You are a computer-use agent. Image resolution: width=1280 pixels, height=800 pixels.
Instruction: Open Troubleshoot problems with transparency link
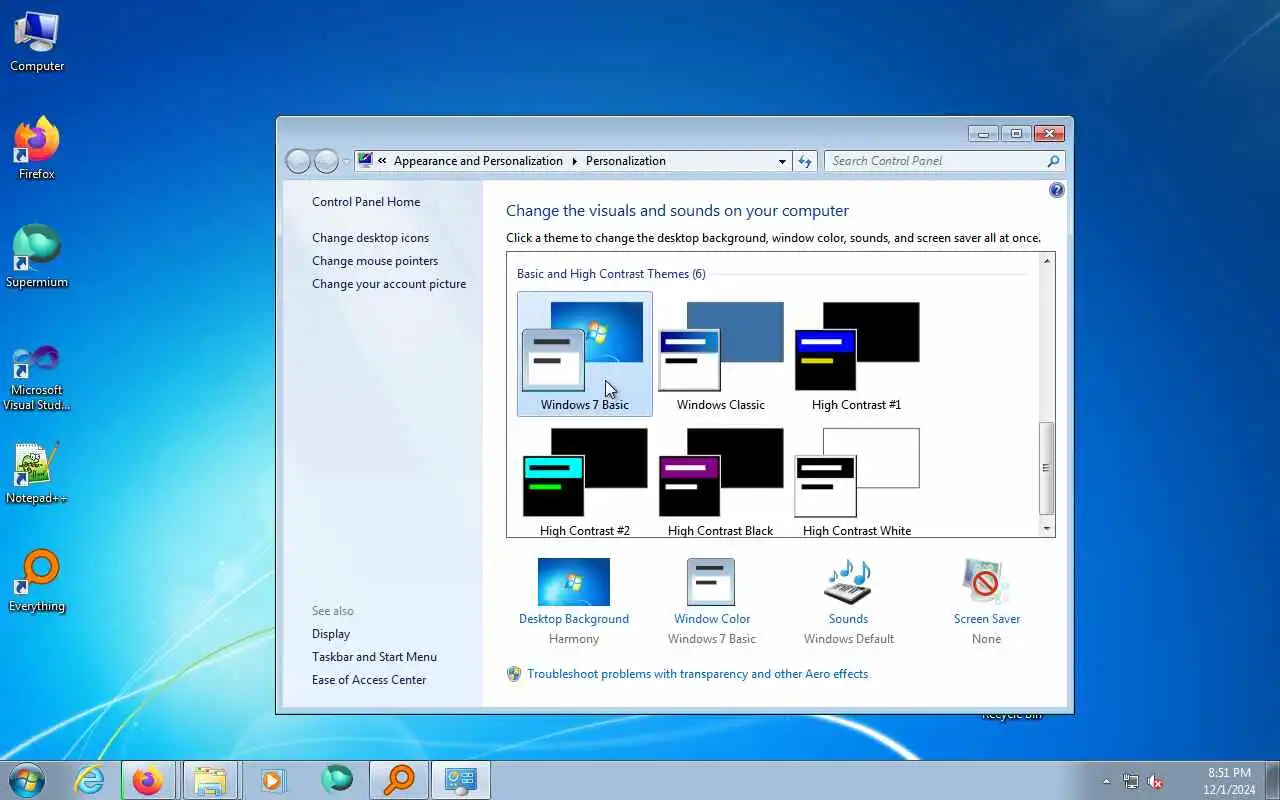pyautogui.click(x=697, y=674)
